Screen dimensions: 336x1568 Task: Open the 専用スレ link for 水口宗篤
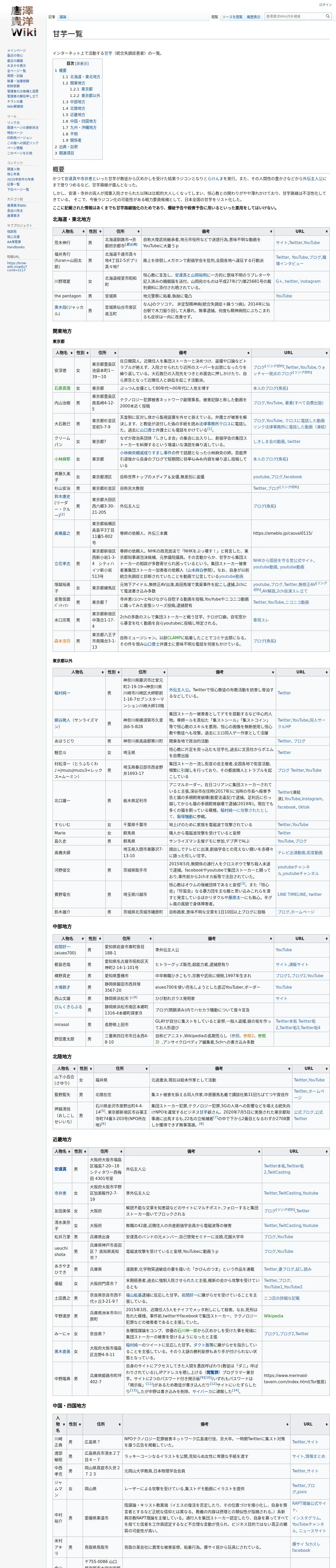[x=260, y=620]
